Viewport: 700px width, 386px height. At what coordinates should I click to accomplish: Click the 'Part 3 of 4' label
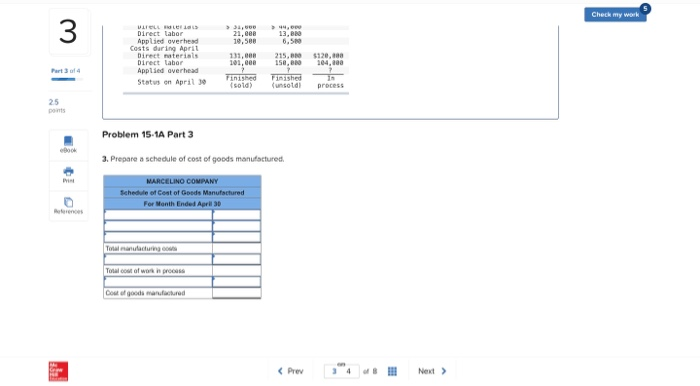coord(66,71)
